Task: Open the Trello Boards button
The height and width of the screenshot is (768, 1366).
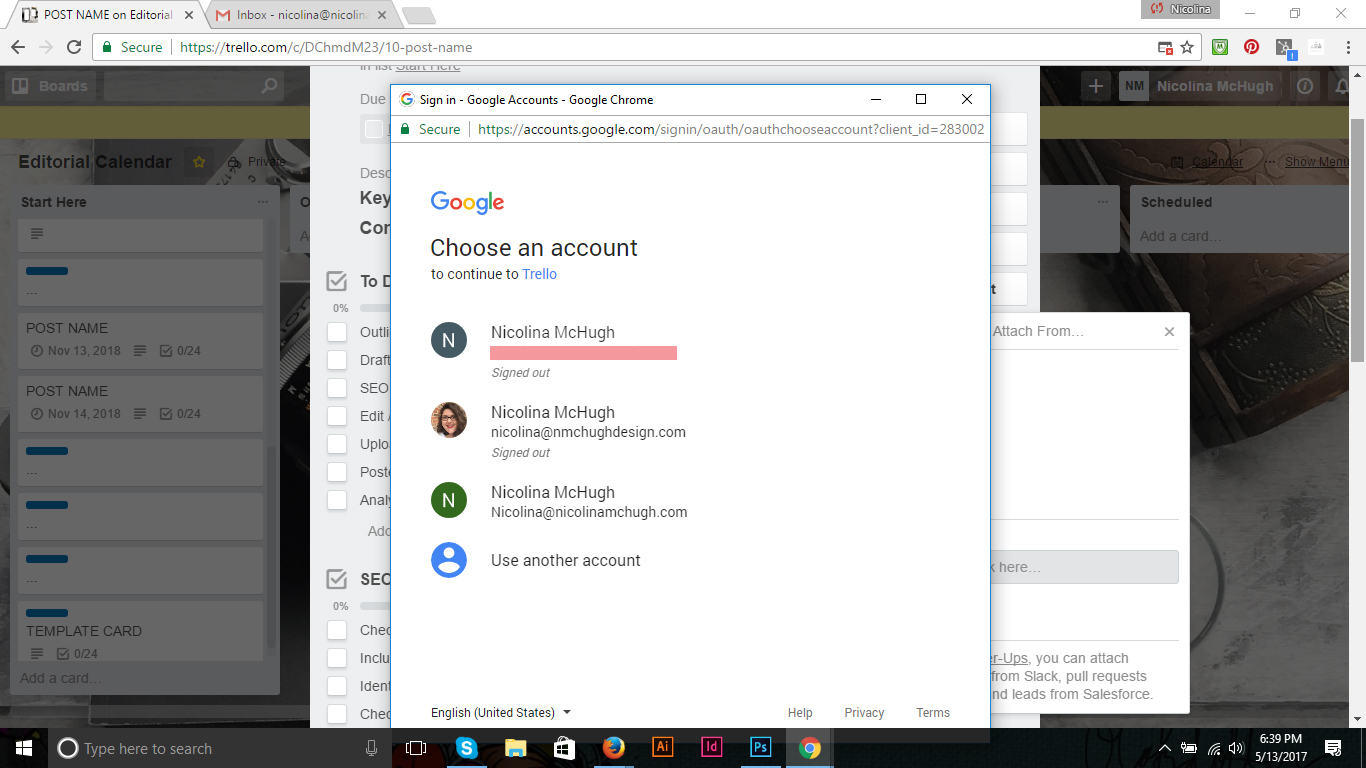Action: point(50,86)
